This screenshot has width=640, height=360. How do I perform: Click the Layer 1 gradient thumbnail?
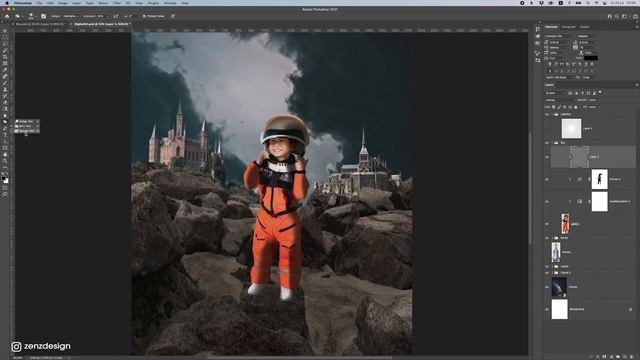pyautogui.click(x=571, y=128)
